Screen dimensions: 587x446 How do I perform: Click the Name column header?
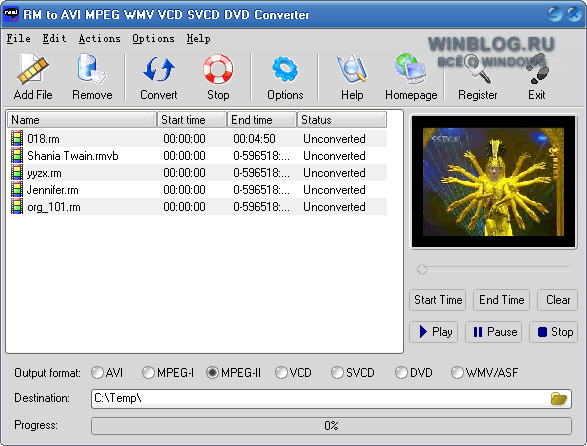point(82,120)
